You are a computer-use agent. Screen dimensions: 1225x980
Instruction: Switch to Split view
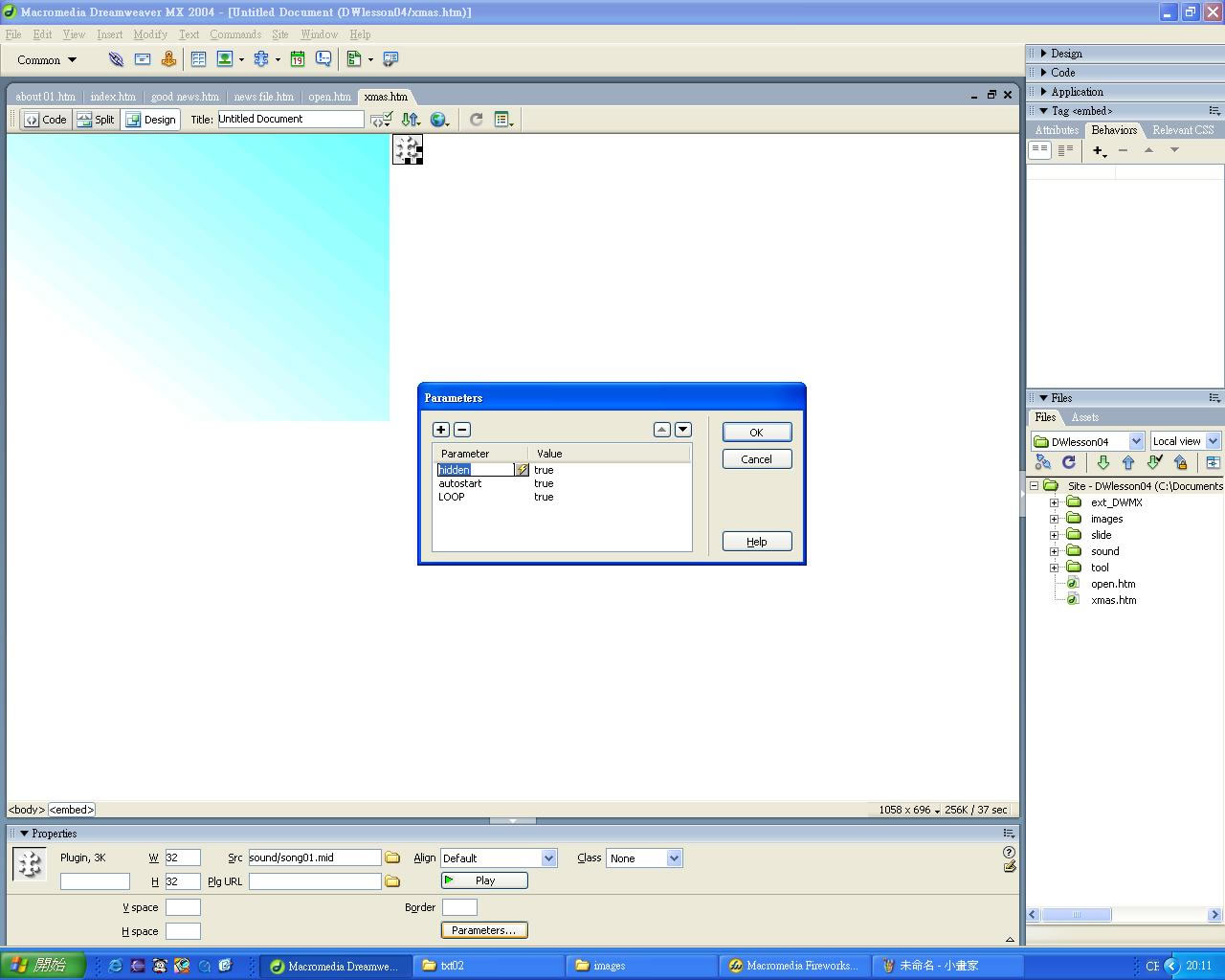(96, 120)
